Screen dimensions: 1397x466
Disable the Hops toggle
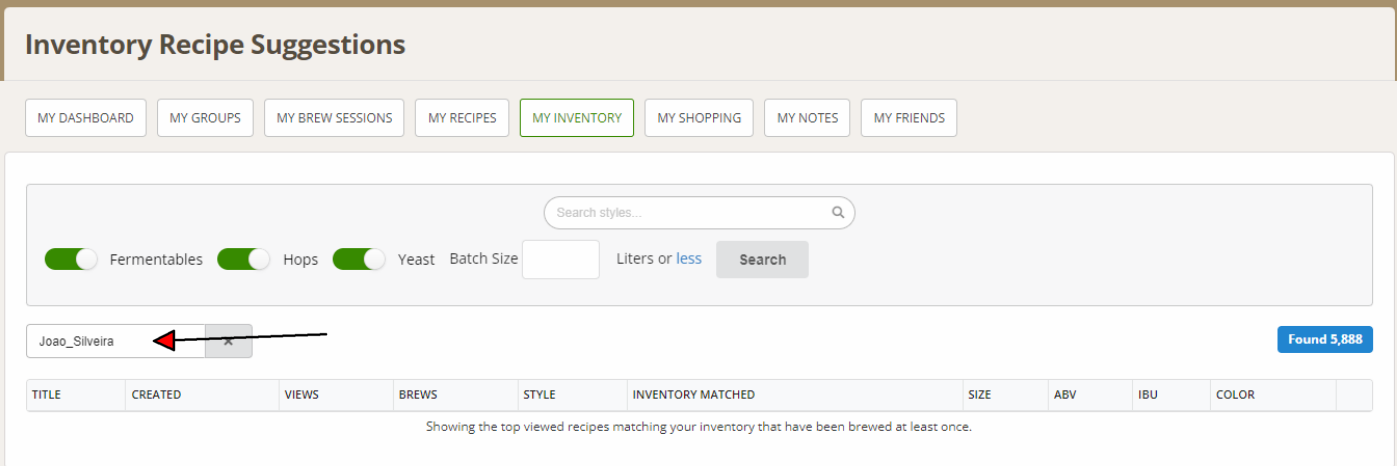(244, 259)
